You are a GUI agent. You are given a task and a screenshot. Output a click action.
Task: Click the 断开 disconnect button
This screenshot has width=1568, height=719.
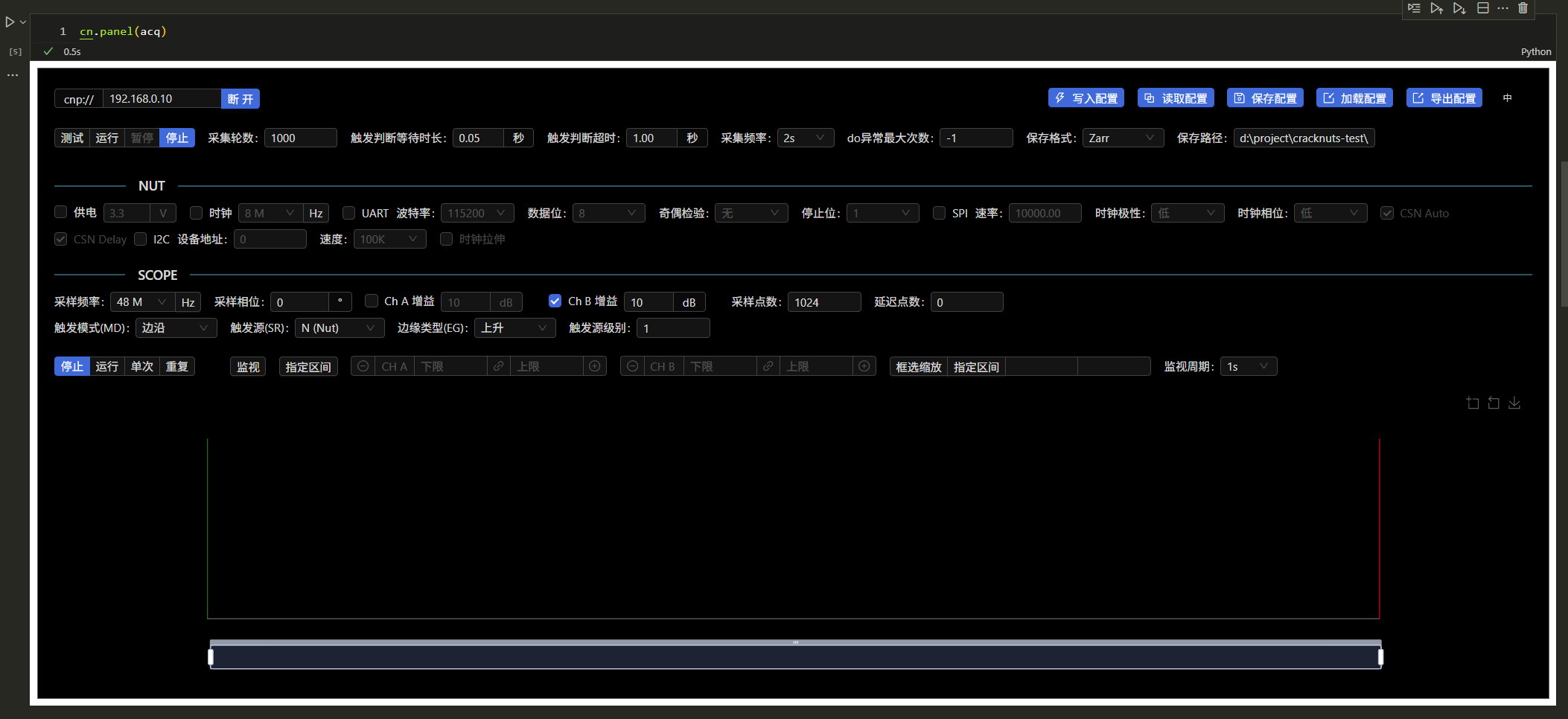point(240,98)
